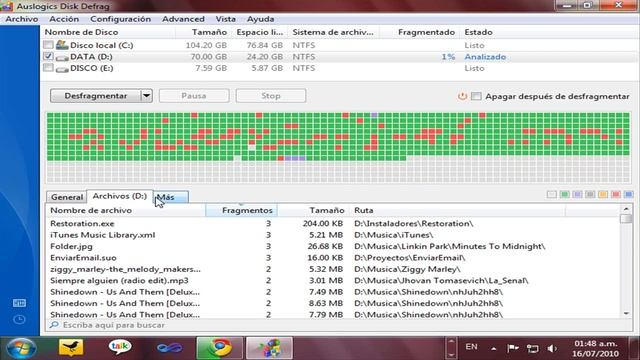
Task: Click the Escriba aquí para buscar field
Action: 339,325
